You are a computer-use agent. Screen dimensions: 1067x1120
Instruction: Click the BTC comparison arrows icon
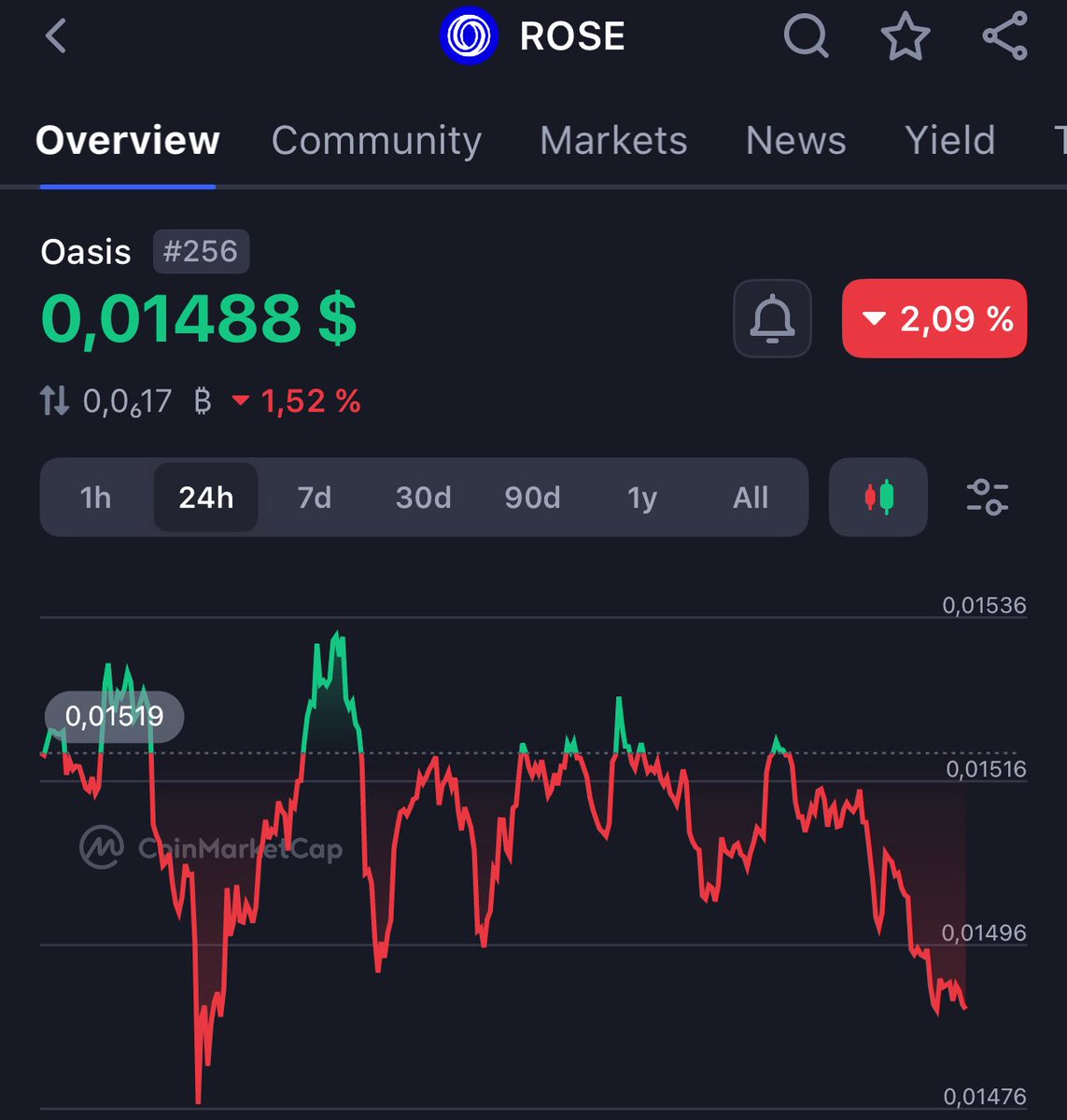[x=53, y=400]
